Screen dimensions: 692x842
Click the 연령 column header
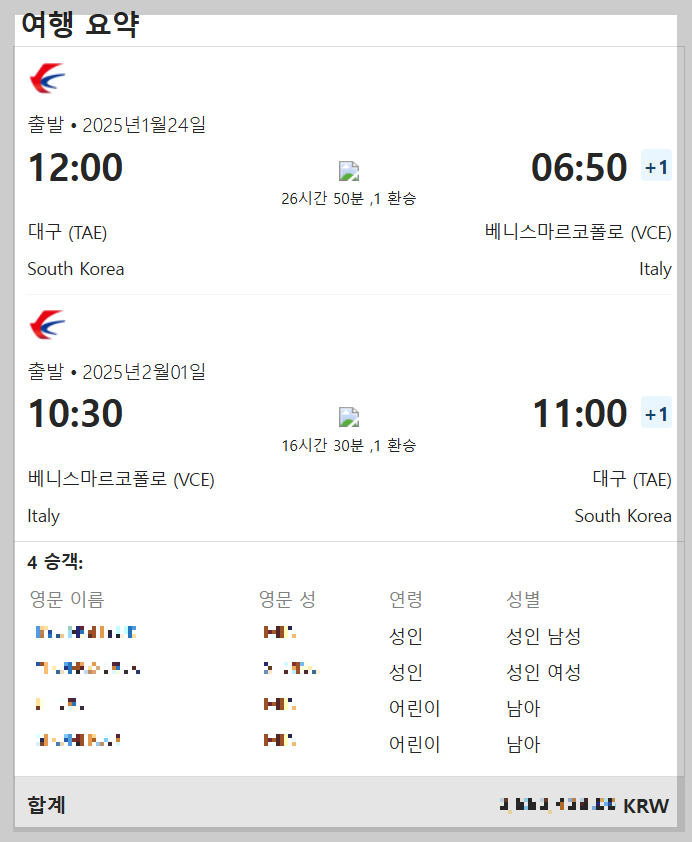tap(403, 598)
